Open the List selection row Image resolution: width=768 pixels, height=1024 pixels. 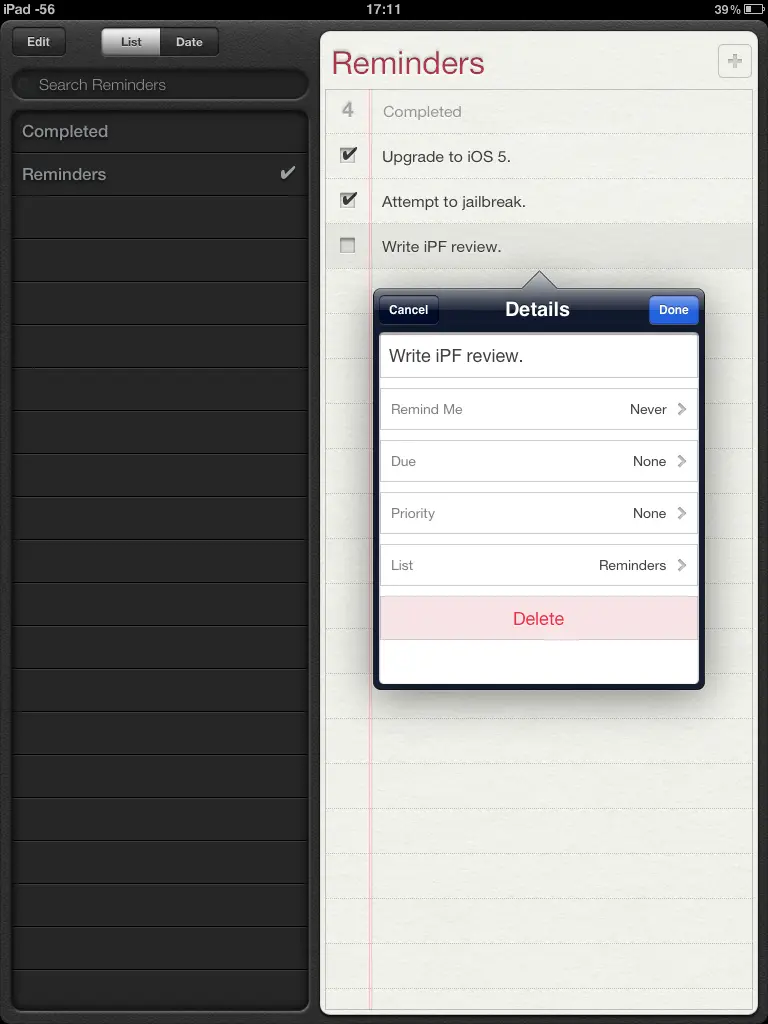(538, 565)
